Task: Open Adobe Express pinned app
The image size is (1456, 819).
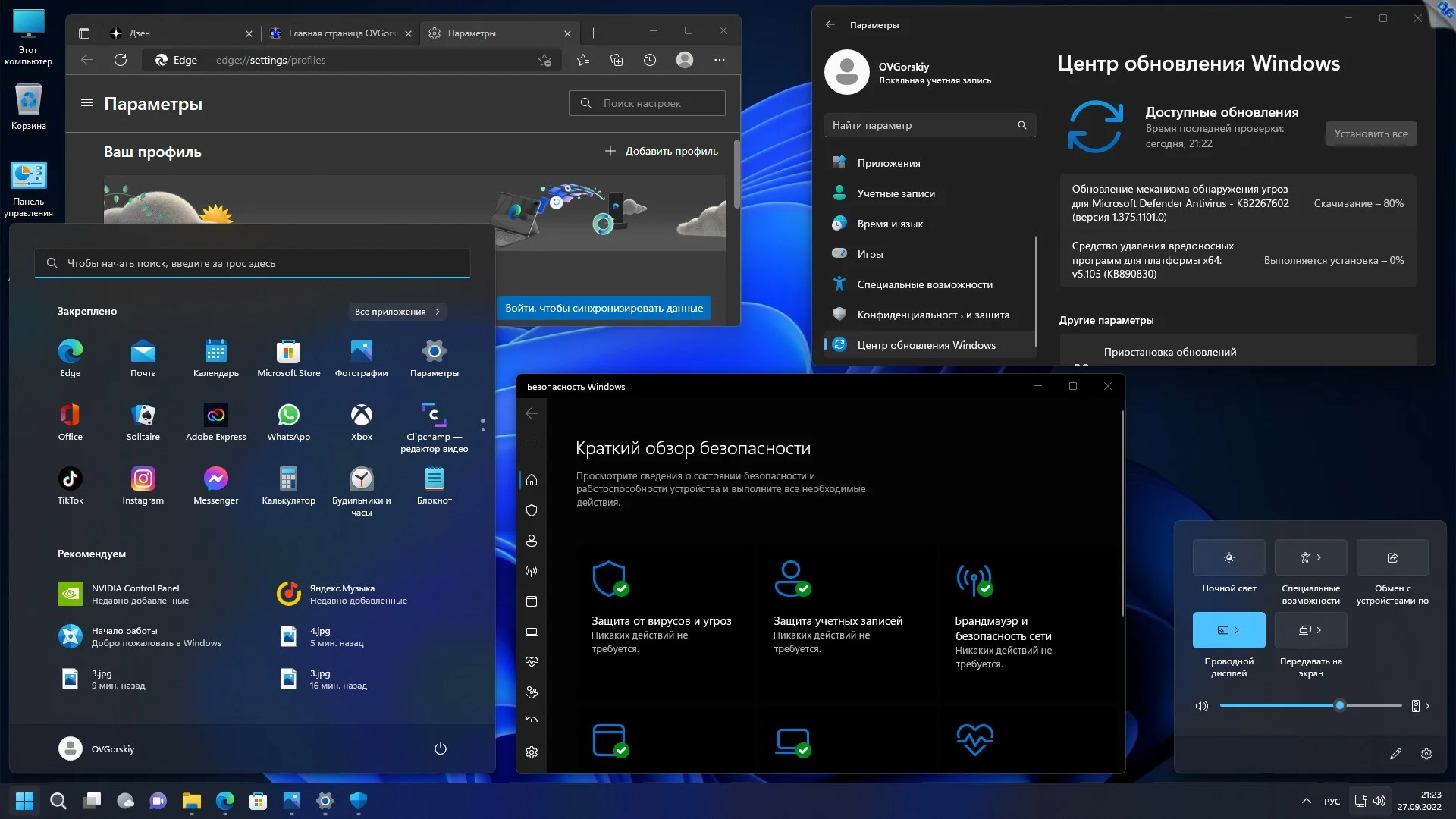Action: coord(215,416)
